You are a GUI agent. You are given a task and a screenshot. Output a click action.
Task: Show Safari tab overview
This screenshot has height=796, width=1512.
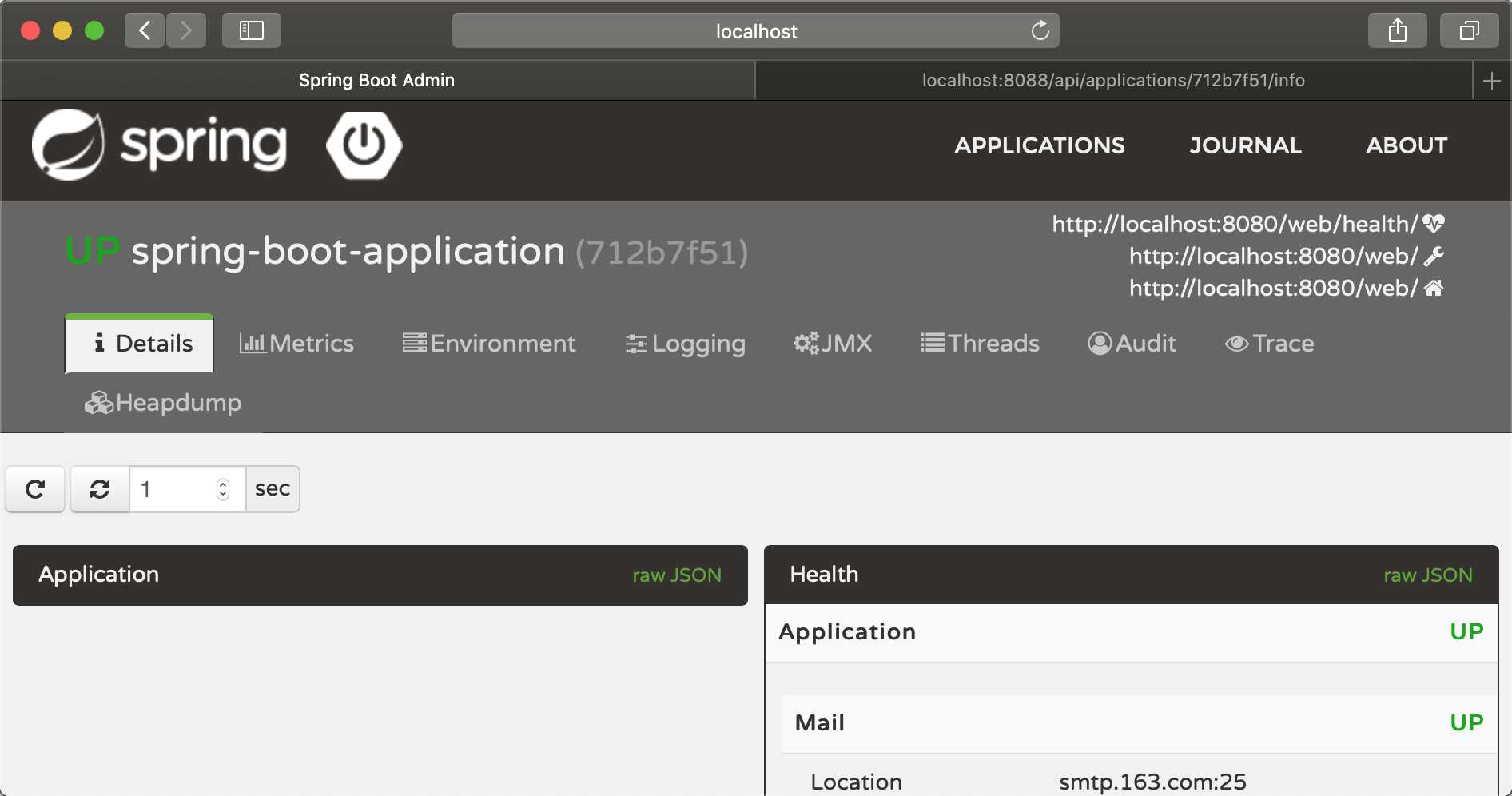coord(1469,31)
